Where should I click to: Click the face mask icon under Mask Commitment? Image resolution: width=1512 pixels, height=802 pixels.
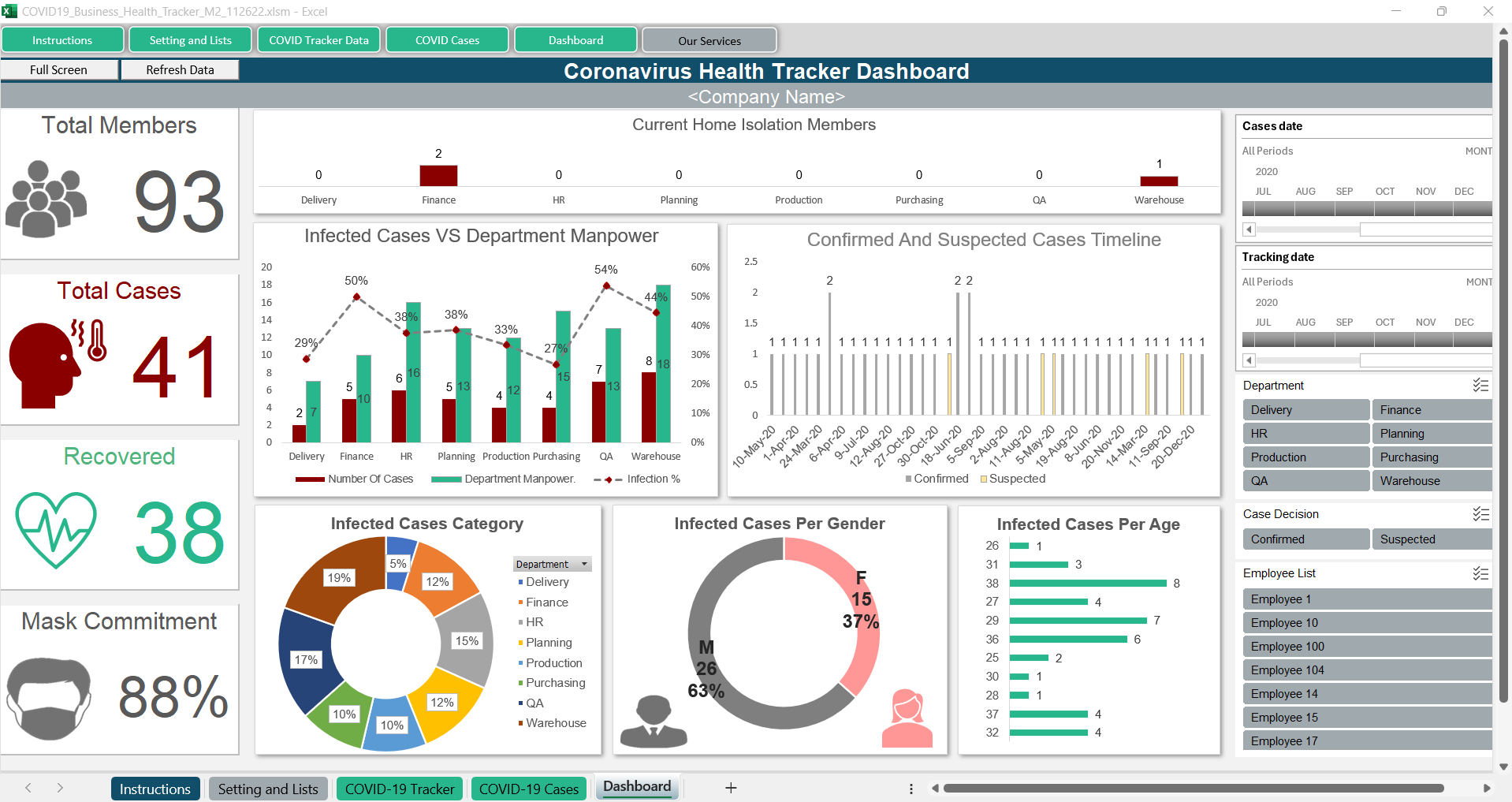tap(49, 698)
